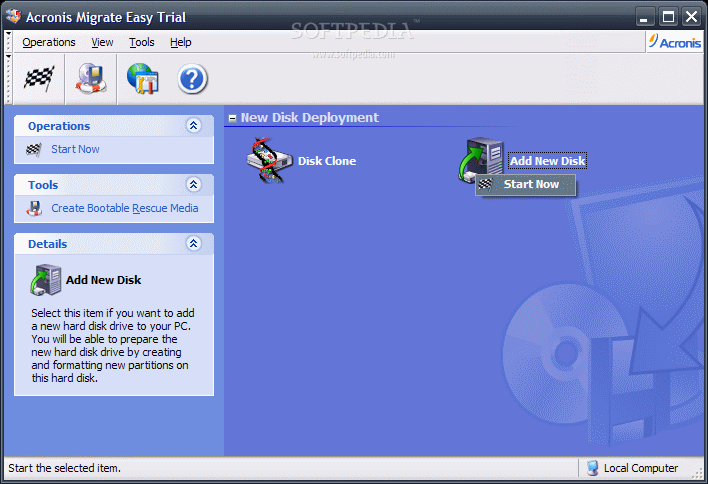Select the Add New Disk label
Viewport: 708px width, 484px height.
point(547,161)
